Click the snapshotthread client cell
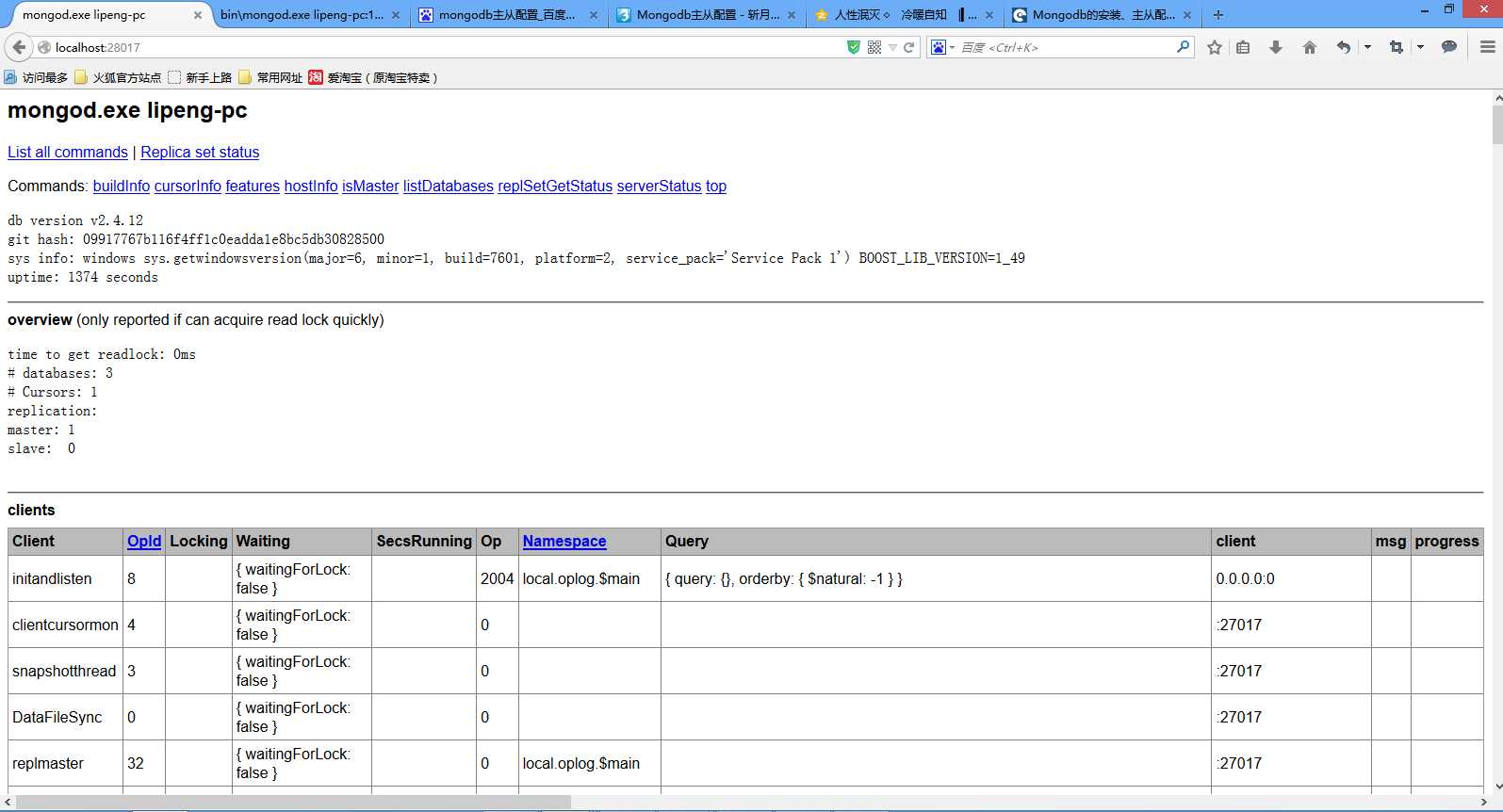Image resolution: width=1503 pixels, height=812 pixels. [65, 671]
